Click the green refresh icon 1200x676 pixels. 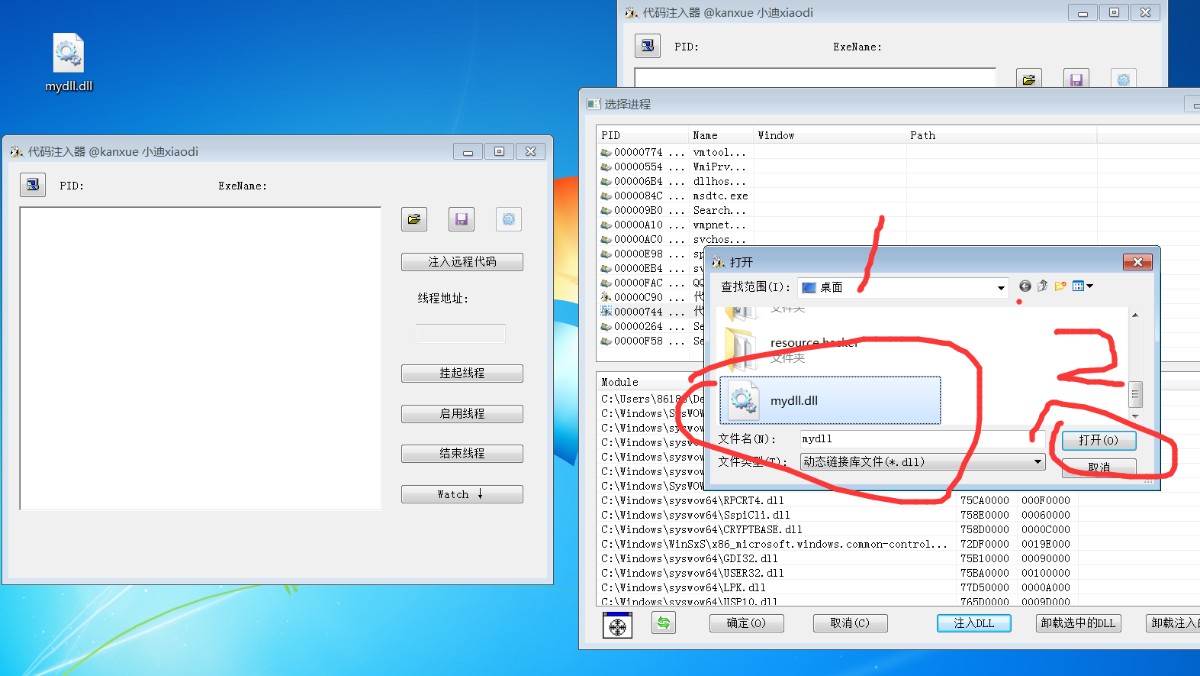click(663, 623)
